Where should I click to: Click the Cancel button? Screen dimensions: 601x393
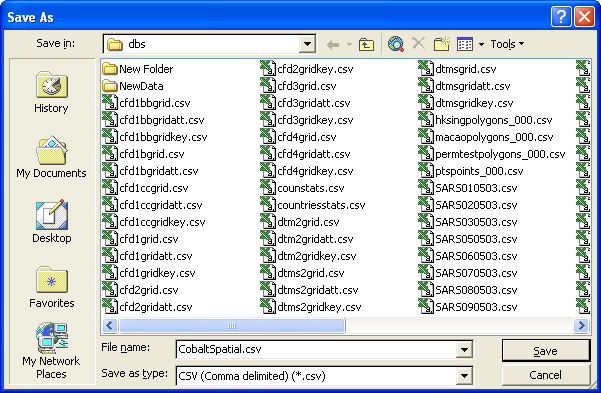[545, 375]
